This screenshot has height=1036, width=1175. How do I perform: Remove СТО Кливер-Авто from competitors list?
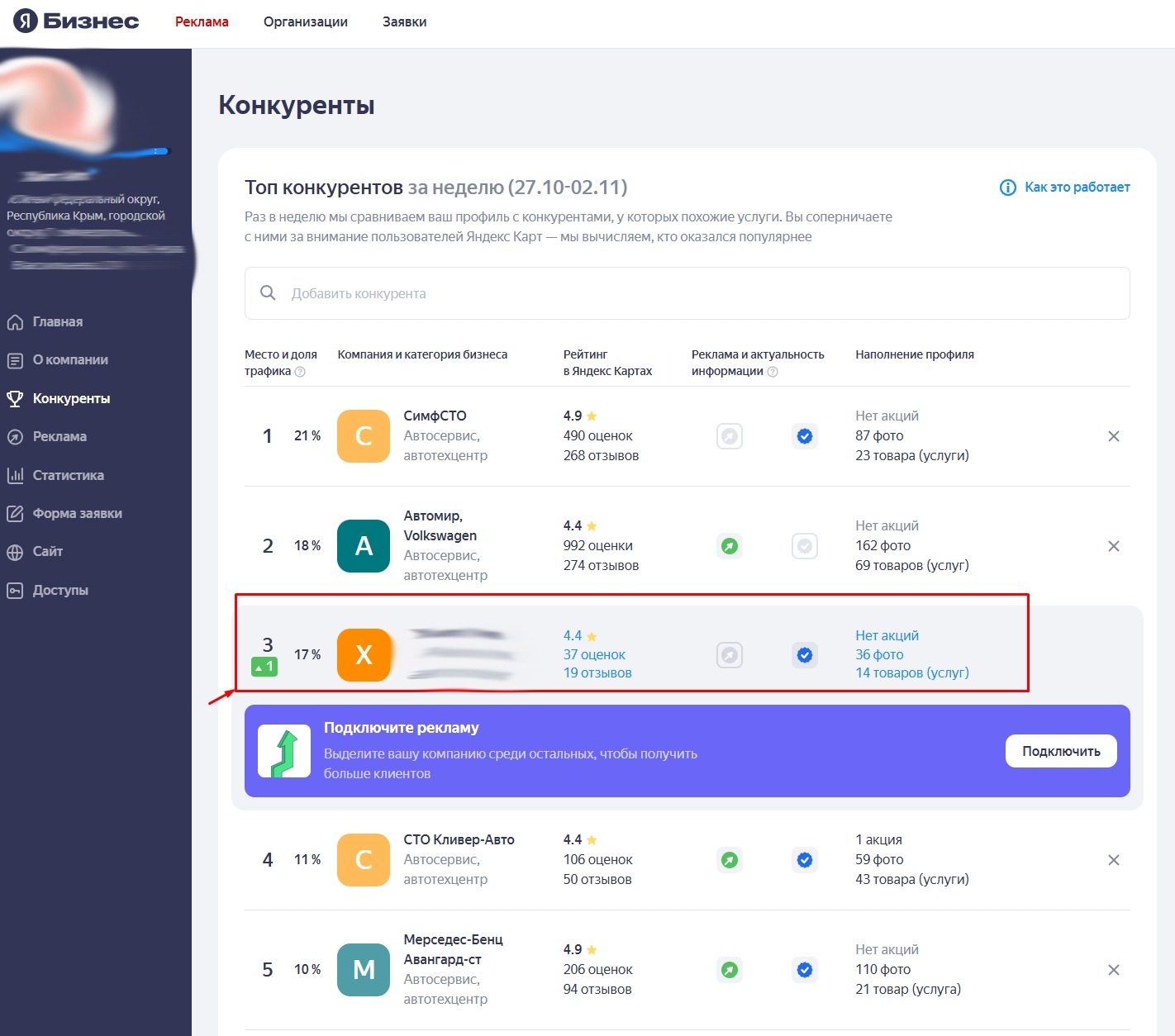pos(1113,860)
